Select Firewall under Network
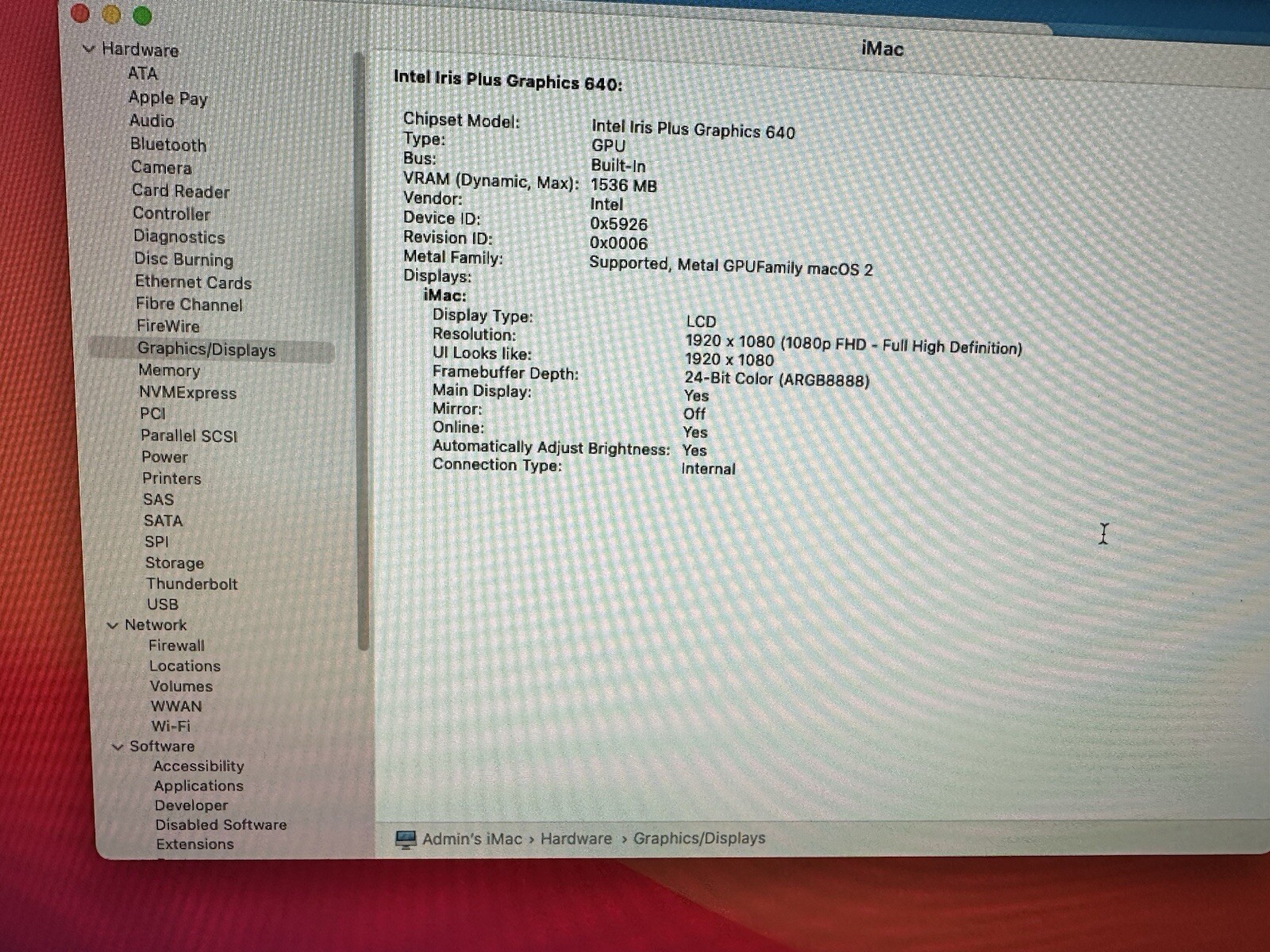Screen dimensions: 1270x952 [x=176, y=646]
